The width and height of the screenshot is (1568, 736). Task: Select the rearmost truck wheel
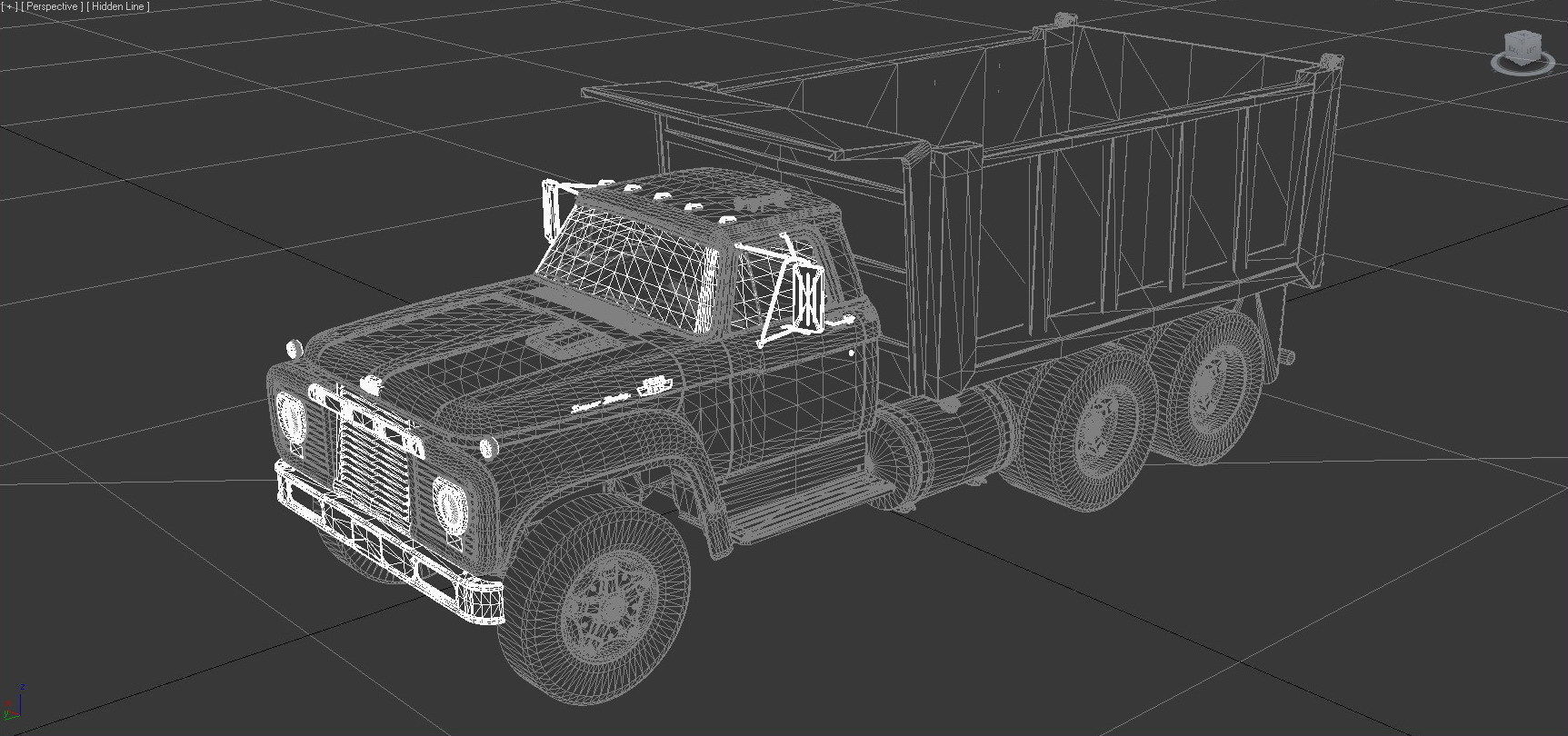pyautogui.click(x=1213, y=385)
